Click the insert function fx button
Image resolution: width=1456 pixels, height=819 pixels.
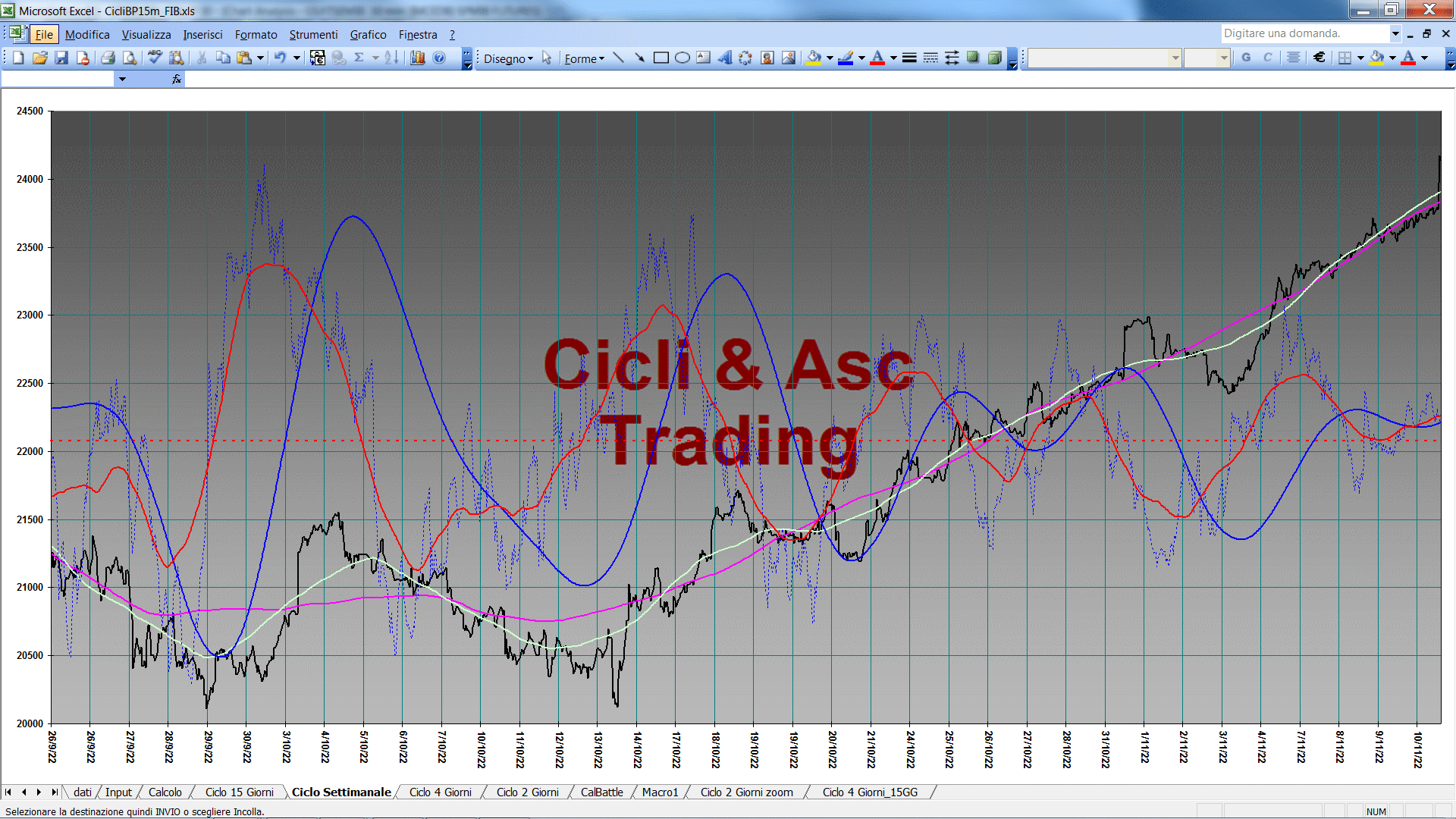(x=176, y=79)
